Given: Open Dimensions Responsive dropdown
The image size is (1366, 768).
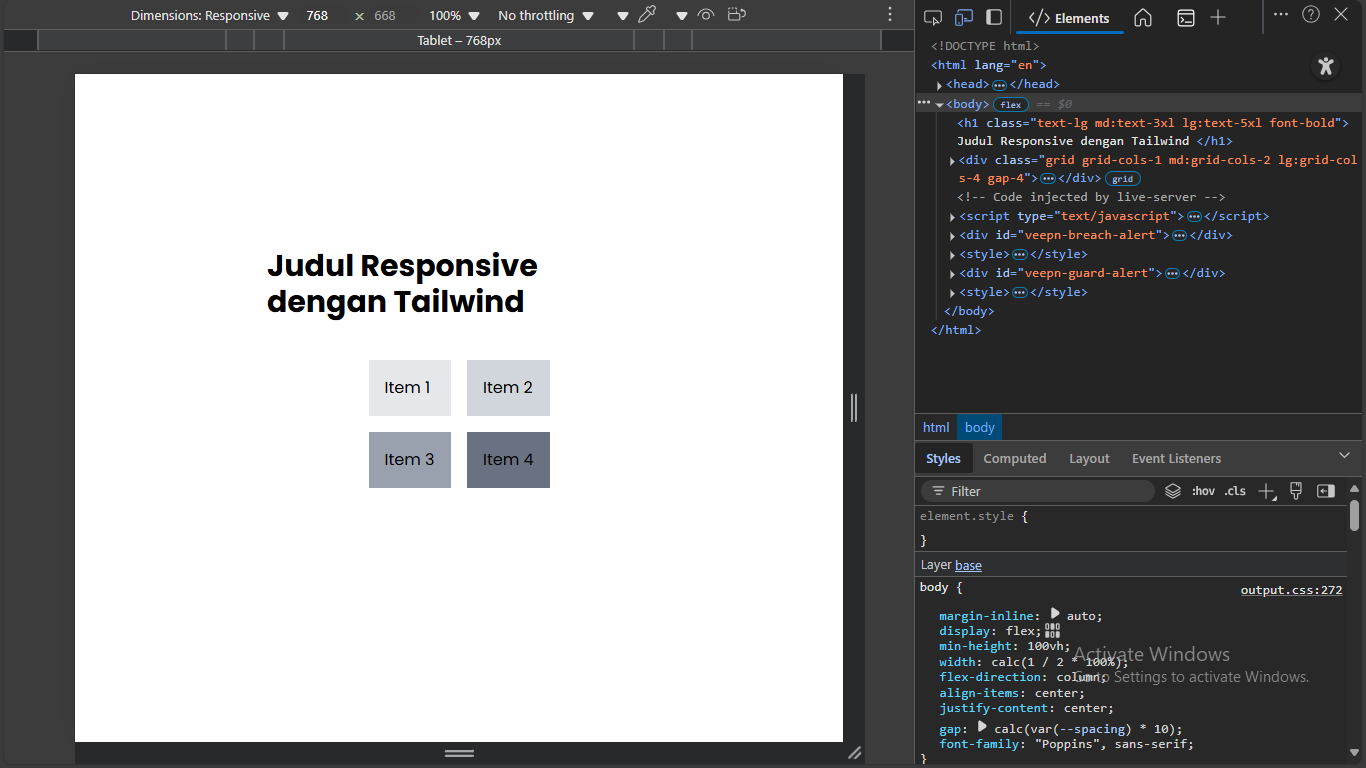Looking at the screenshot, I should click(x=209, y=16).
